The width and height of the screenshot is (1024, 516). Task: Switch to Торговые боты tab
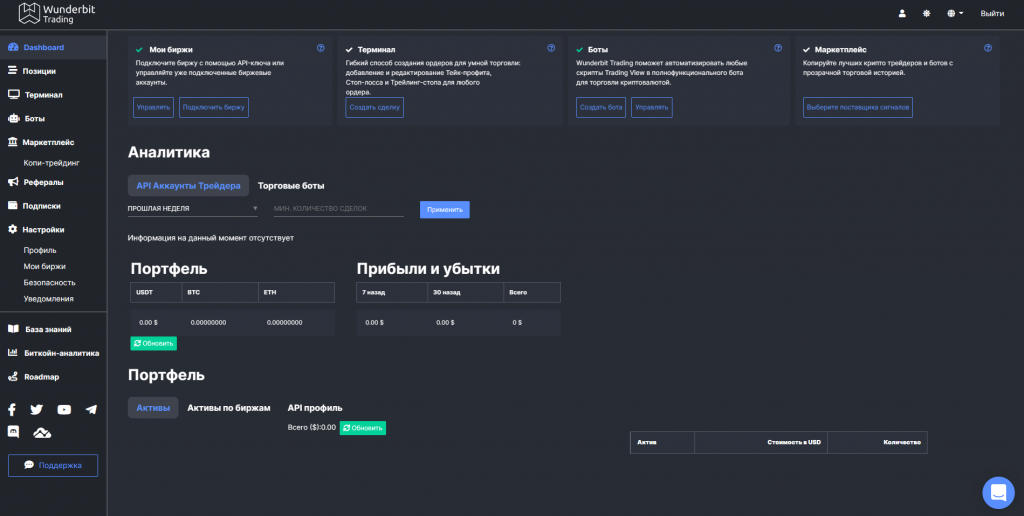tap(291, 186)
